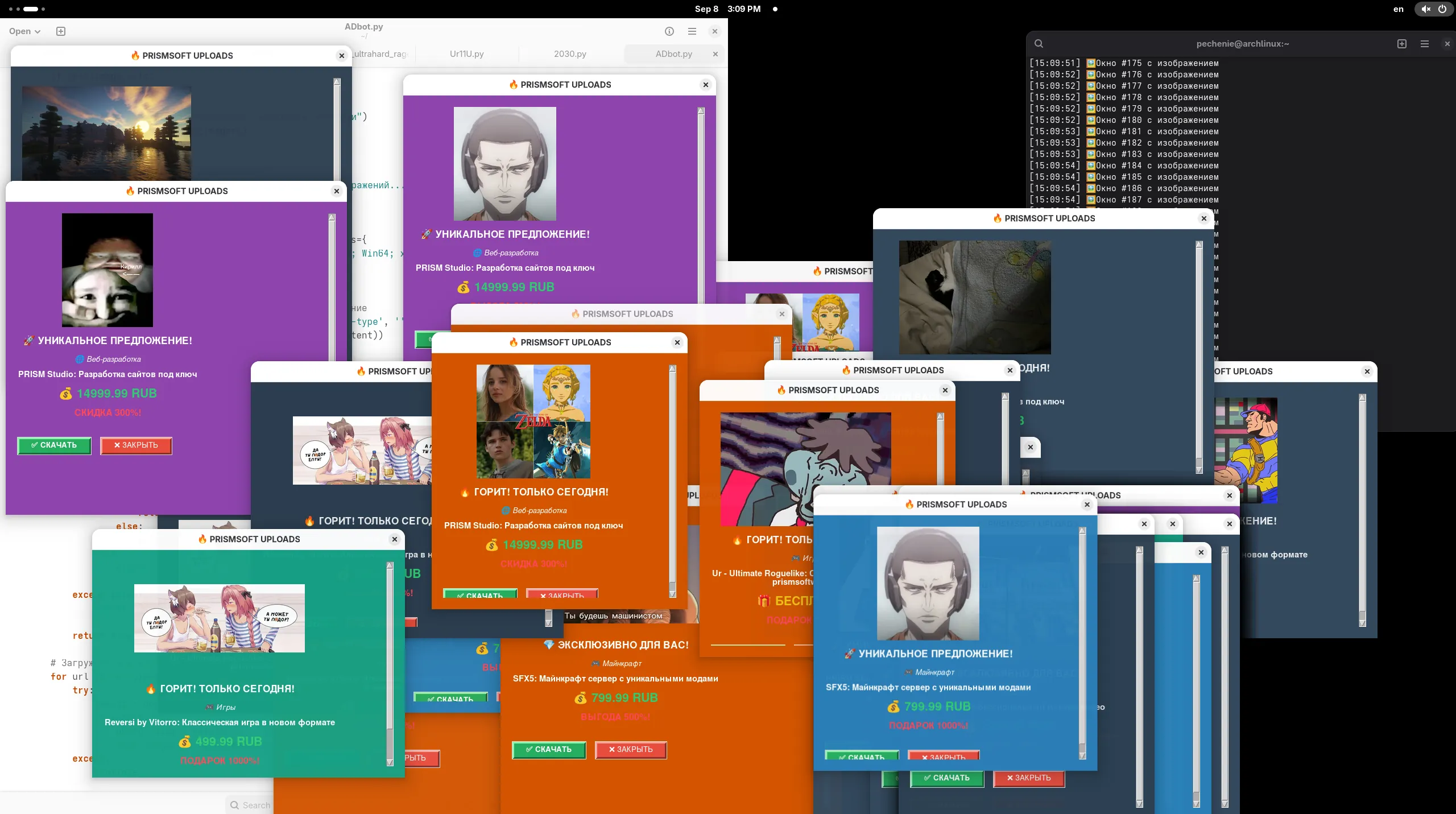Open a new tab in the terminal

coord(1402,44)
